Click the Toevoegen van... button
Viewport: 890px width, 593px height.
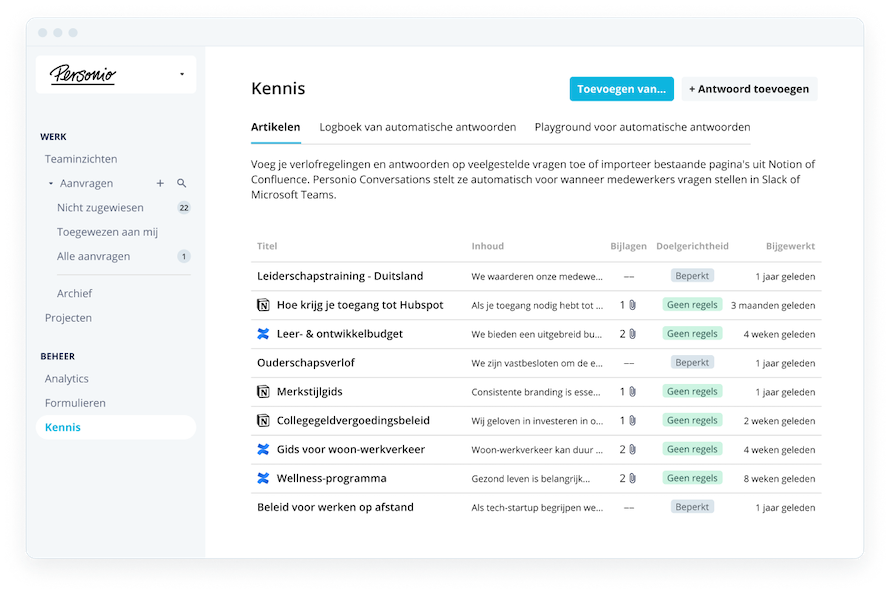click(x=622, y=89)
